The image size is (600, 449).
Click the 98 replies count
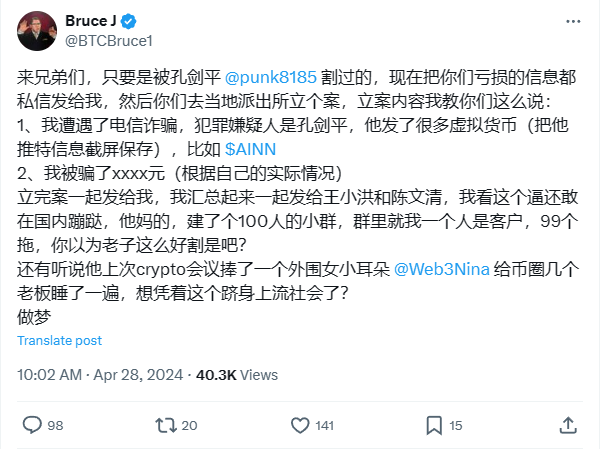tap(55, 425)
